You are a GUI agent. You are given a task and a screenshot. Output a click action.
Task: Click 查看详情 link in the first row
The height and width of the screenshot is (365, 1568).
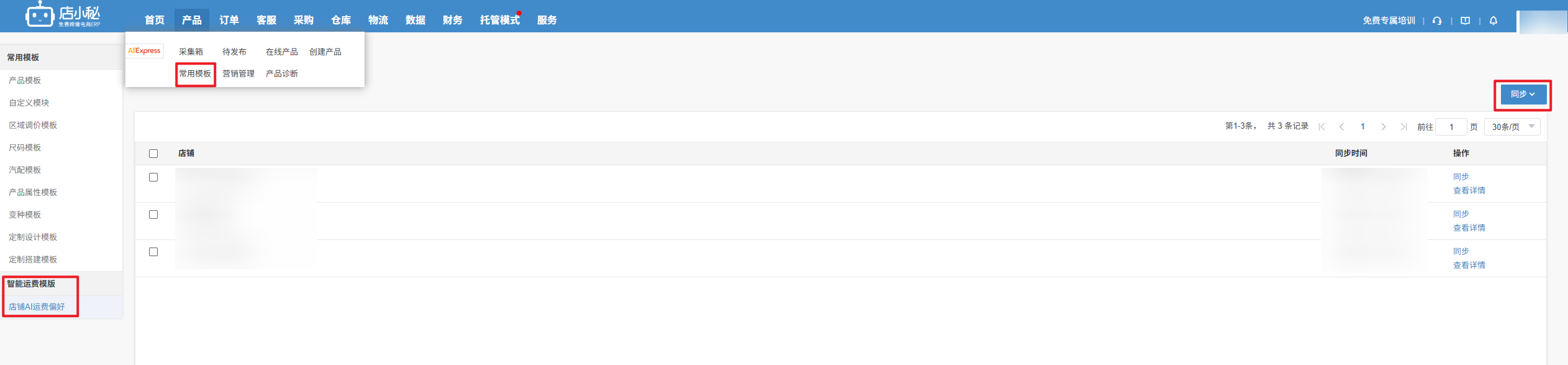click(1469, 191)
